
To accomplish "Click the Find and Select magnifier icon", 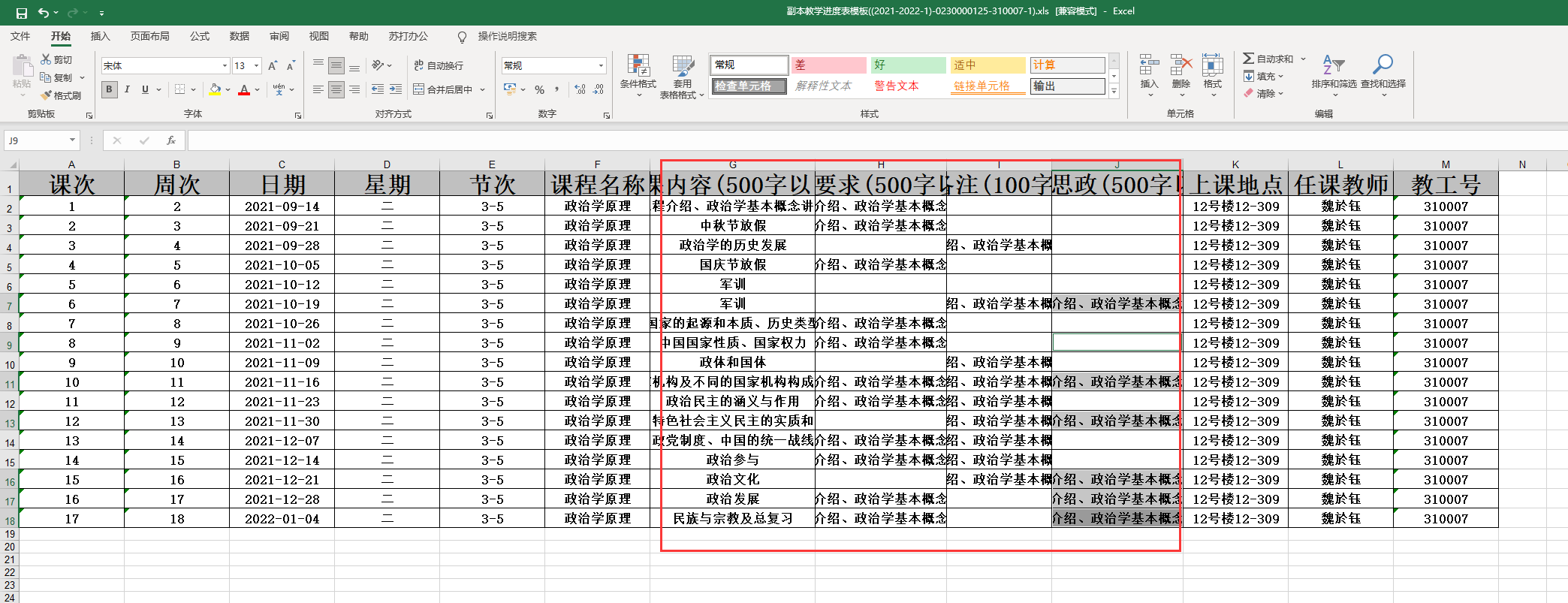I will [1383, 65].
